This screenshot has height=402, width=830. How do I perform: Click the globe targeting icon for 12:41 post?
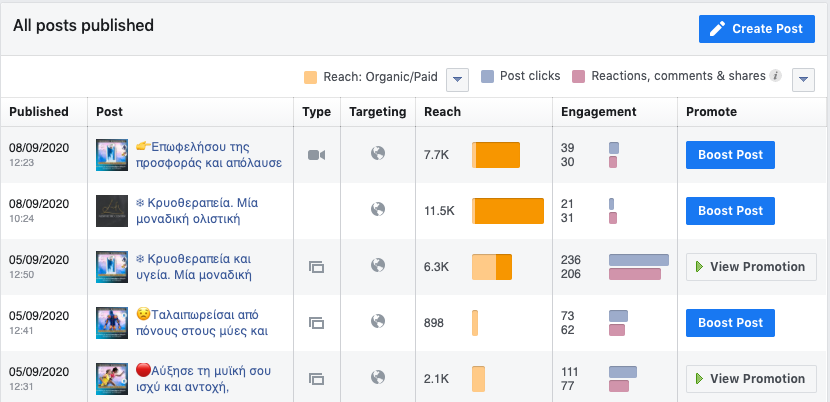pyautogui.click(x=378, y=322)
